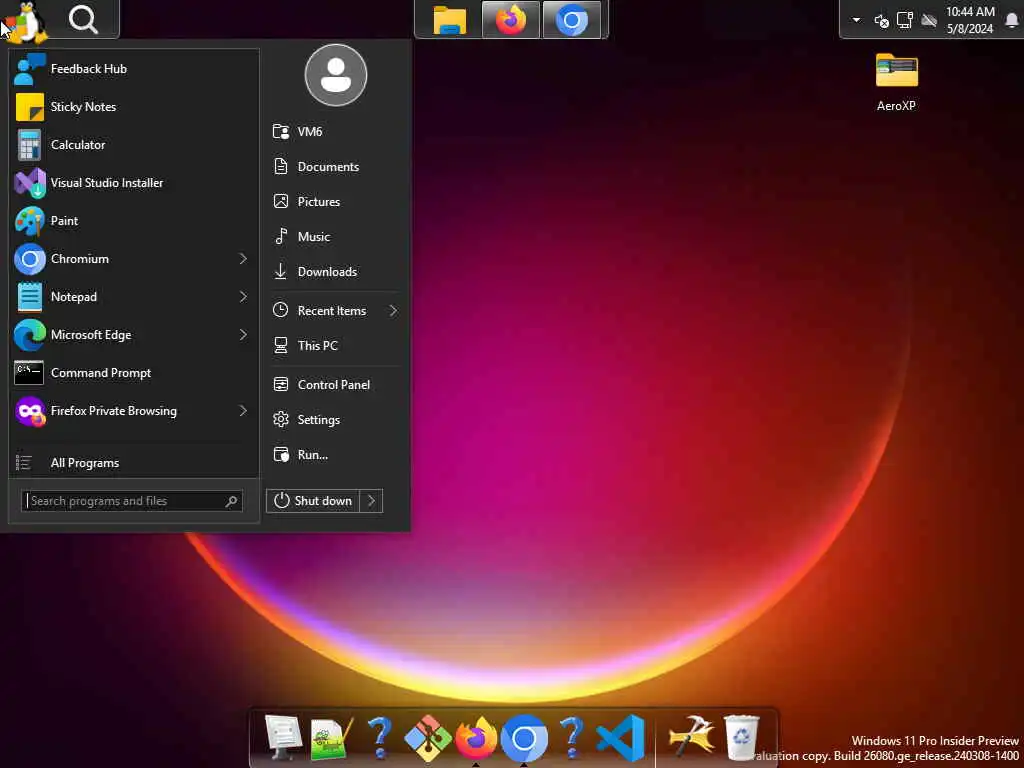This screenshot has height=768, width=1024.
Task: Open the Git icon in dock
Action: (x=428, y=739)
